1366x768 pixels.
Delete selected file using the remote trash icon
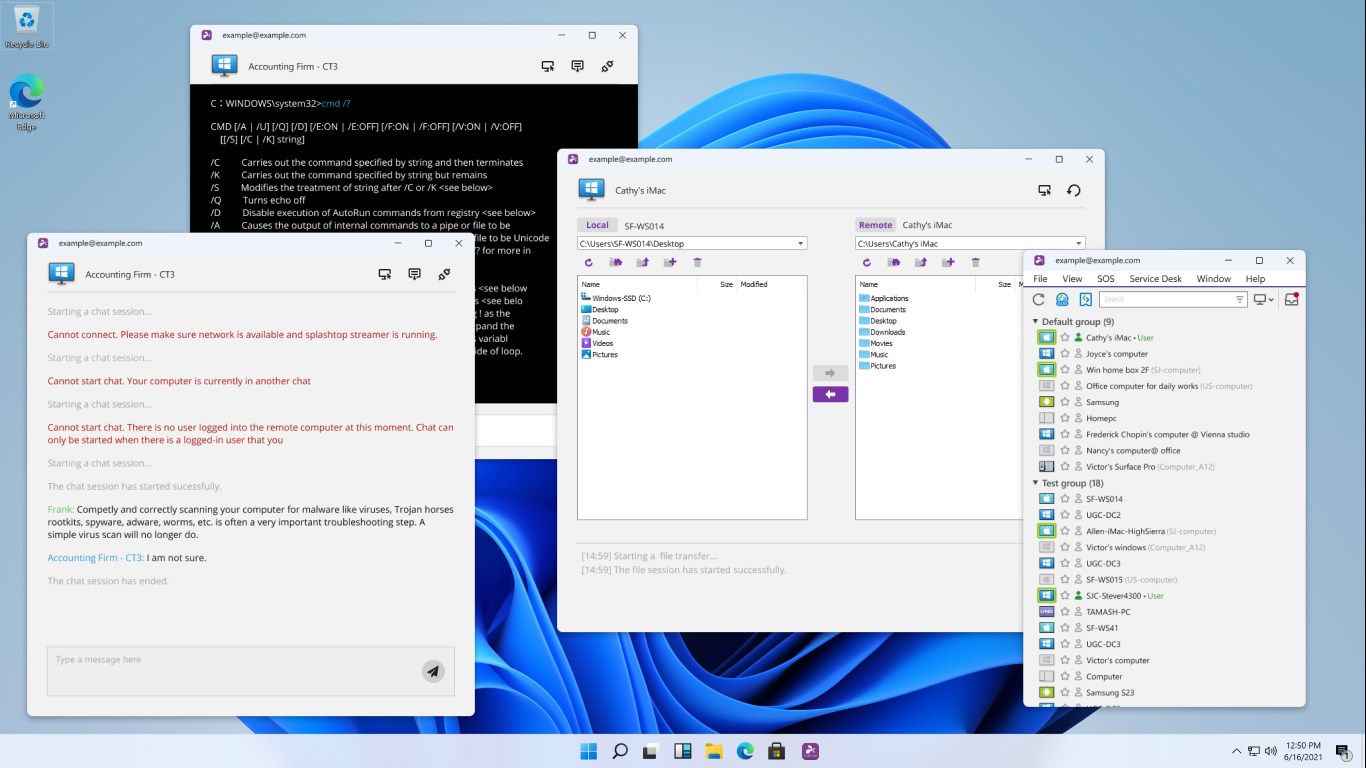pos(975,262)
